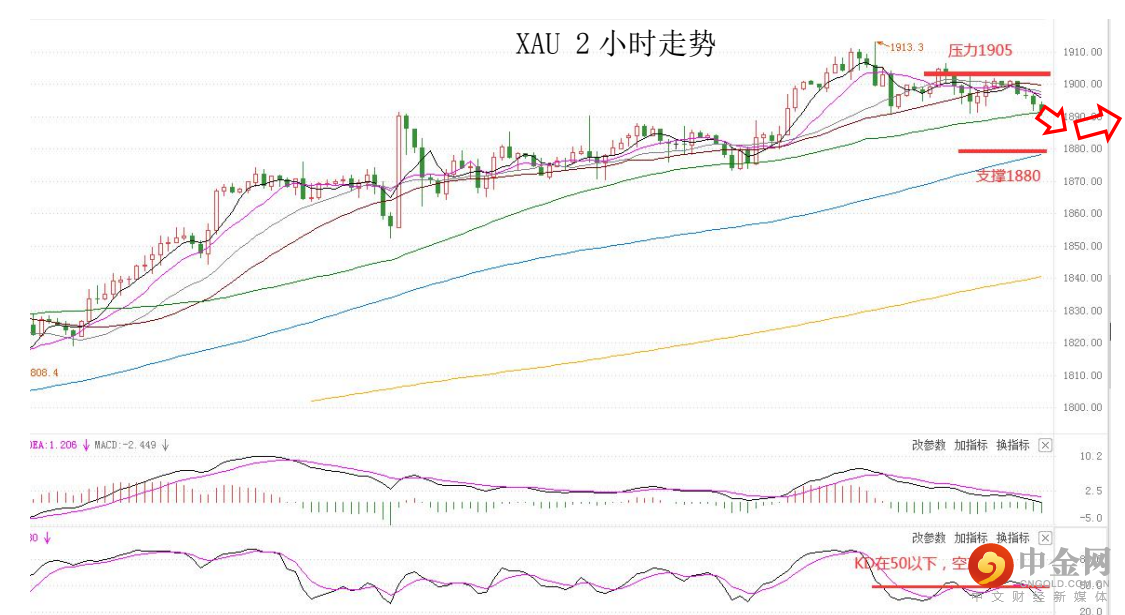The image size is (1125, 615).
Task: Open 改参数 in the KD panel
Action: pos(928,538)
